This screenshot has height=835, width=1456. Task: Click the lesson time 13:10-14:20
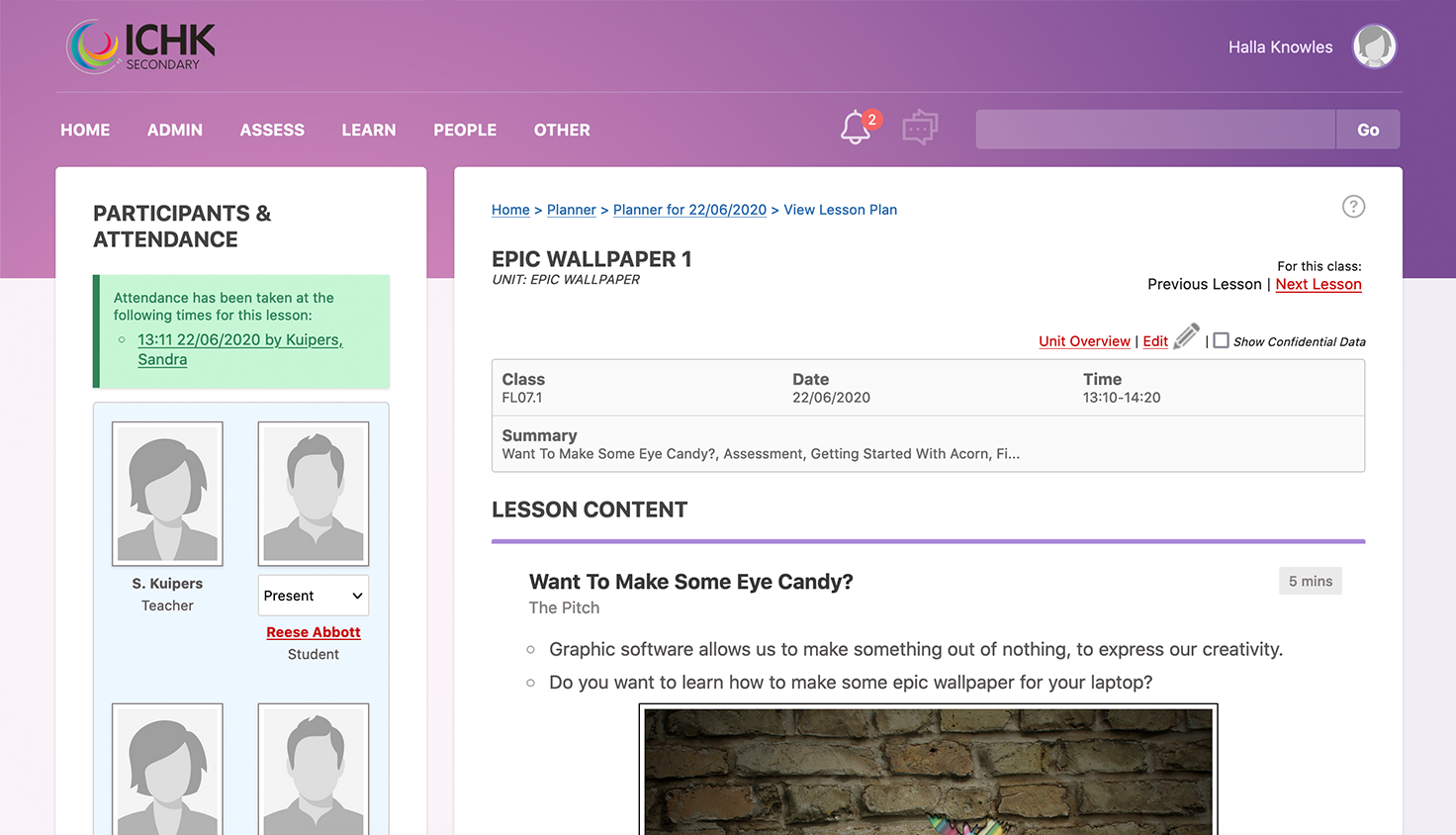click(1122, 398)
